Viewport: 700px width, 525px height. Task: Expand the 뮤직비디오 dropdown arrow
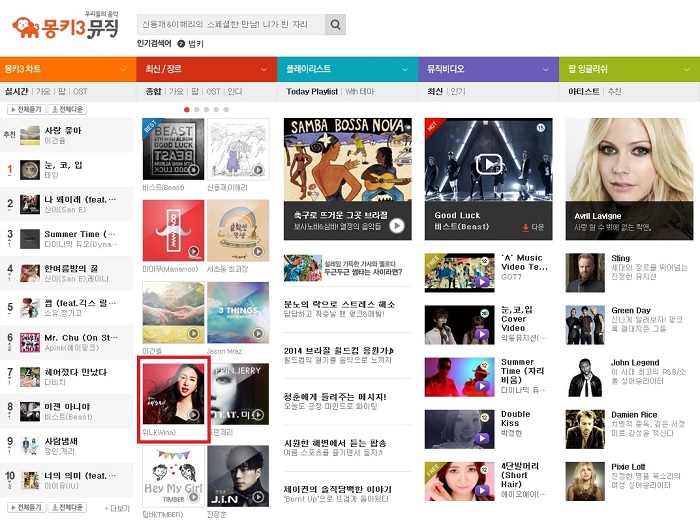click(x=546, y=70)
